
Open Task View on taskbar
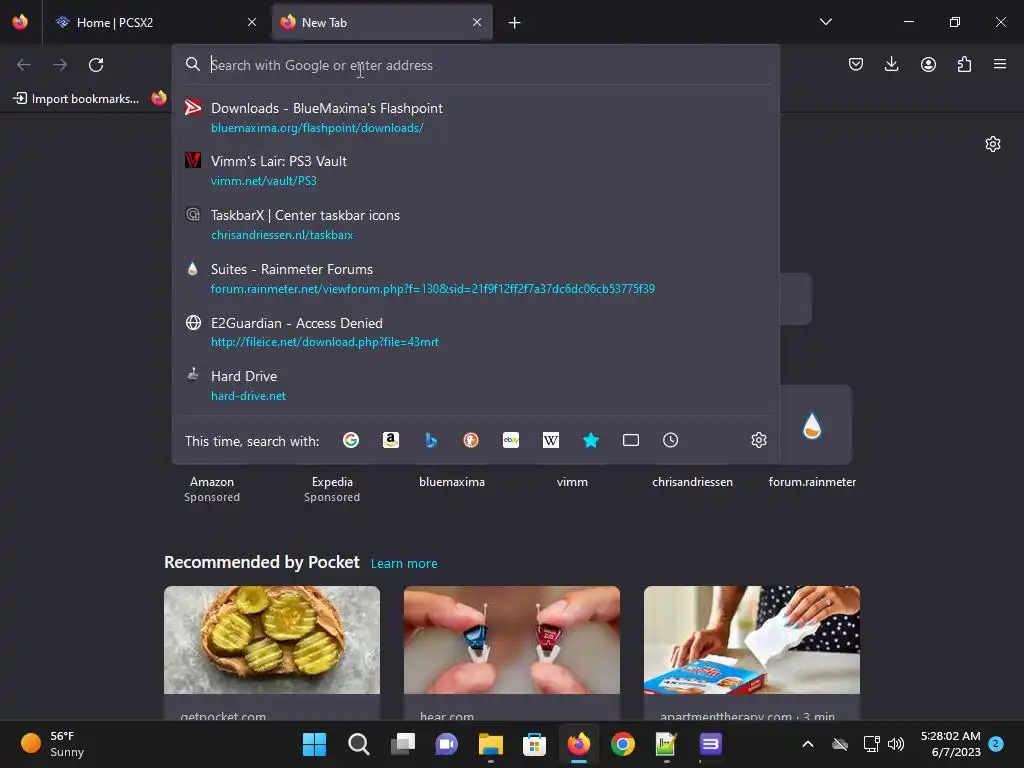pyautogui.click(x=403, y=744)
